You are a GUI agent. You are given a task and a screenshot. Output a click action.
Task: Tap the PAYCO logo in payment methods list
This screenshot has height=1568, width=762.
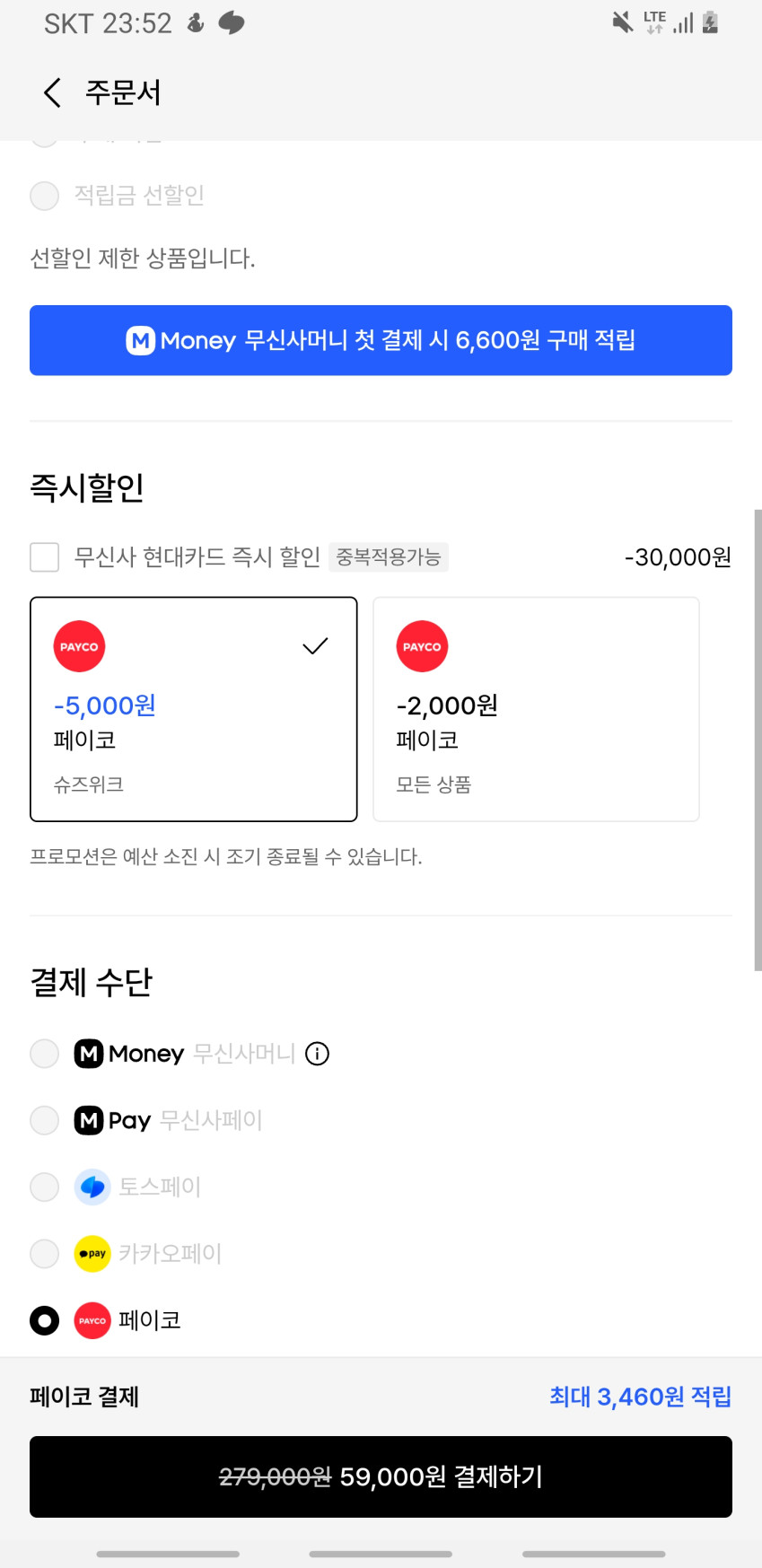pos(92,1320)
